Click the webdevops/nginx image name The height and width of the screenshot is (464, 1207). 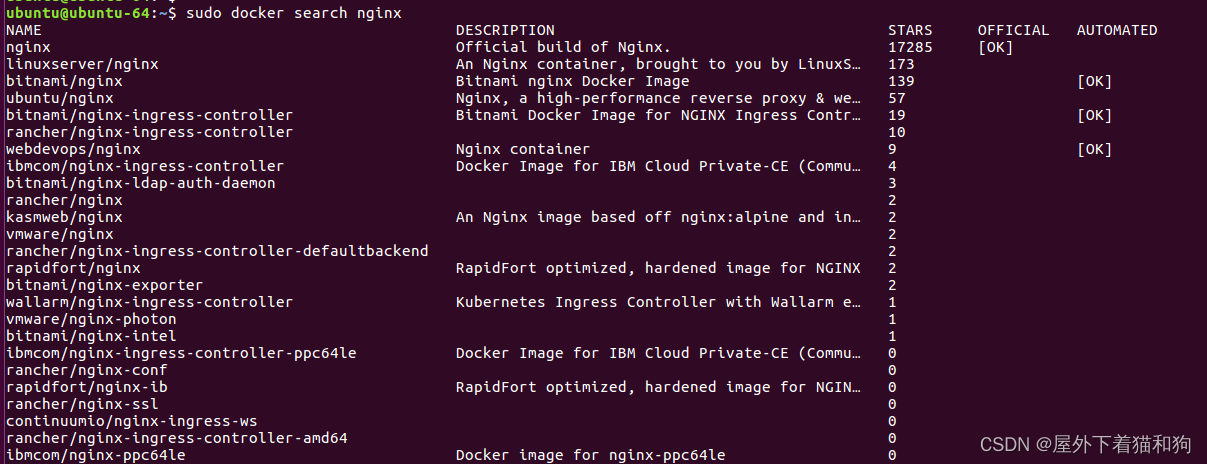[x=73, y=149]
